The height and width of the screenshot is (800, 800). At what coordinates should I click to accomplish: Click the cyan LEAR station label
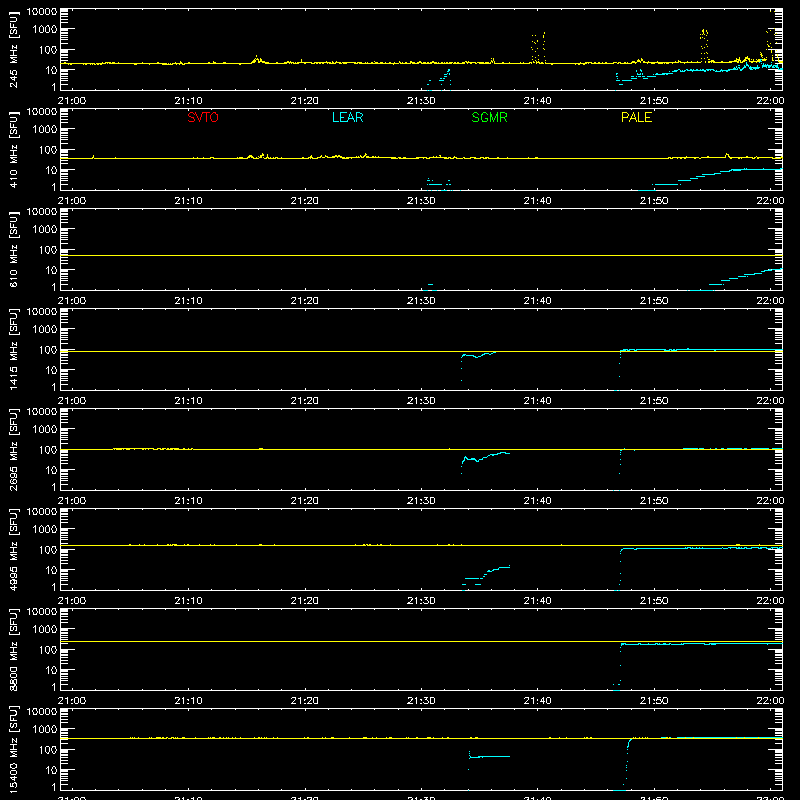click(347, 117)
